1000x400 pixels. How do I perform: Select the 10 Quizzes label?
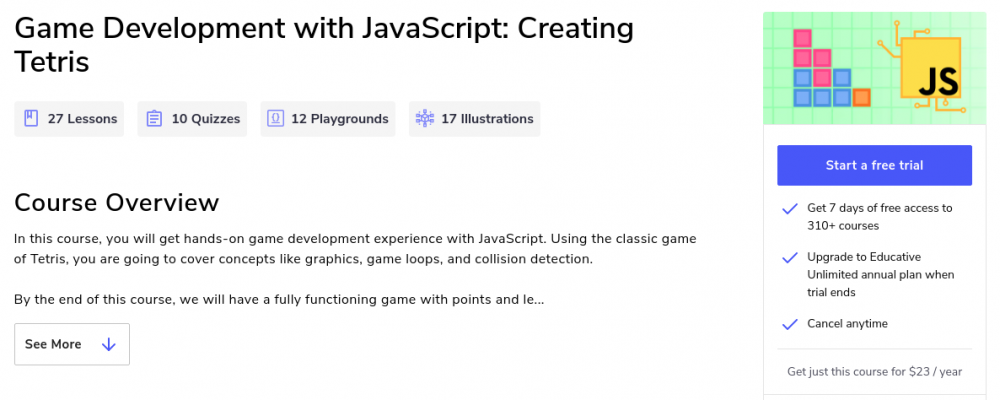pos(205,119)
